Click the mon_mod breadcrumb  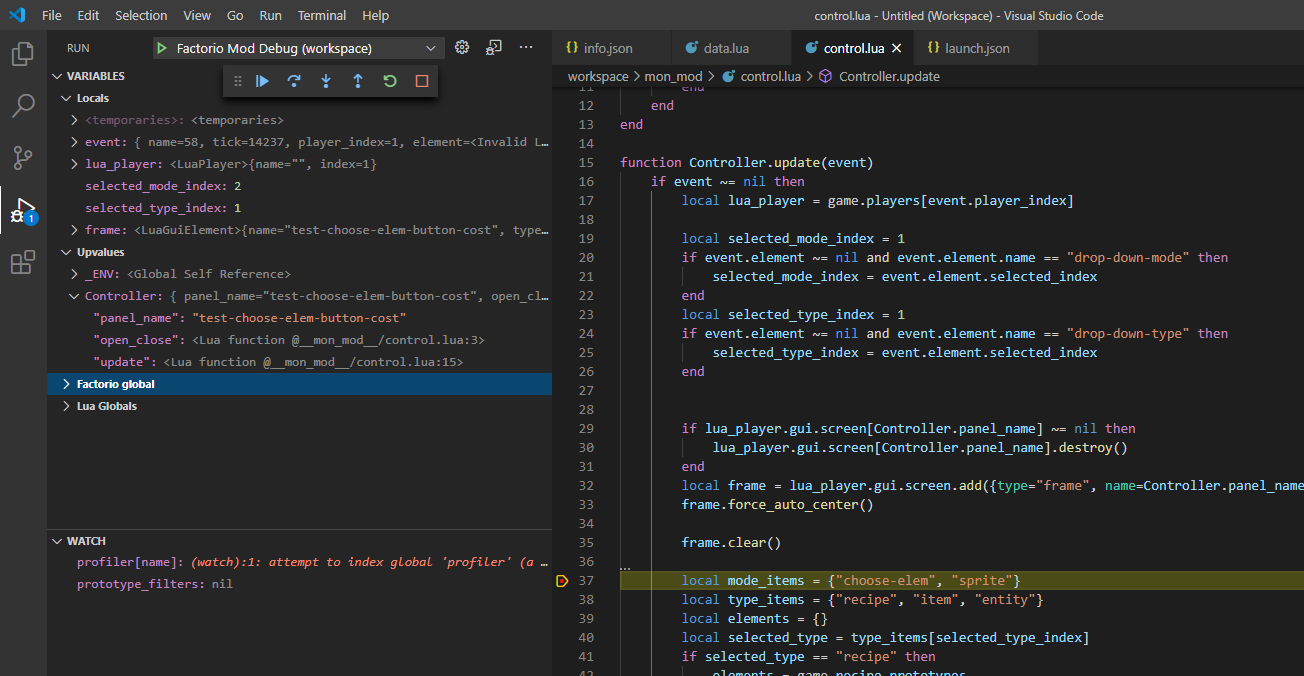click(671, 76)
